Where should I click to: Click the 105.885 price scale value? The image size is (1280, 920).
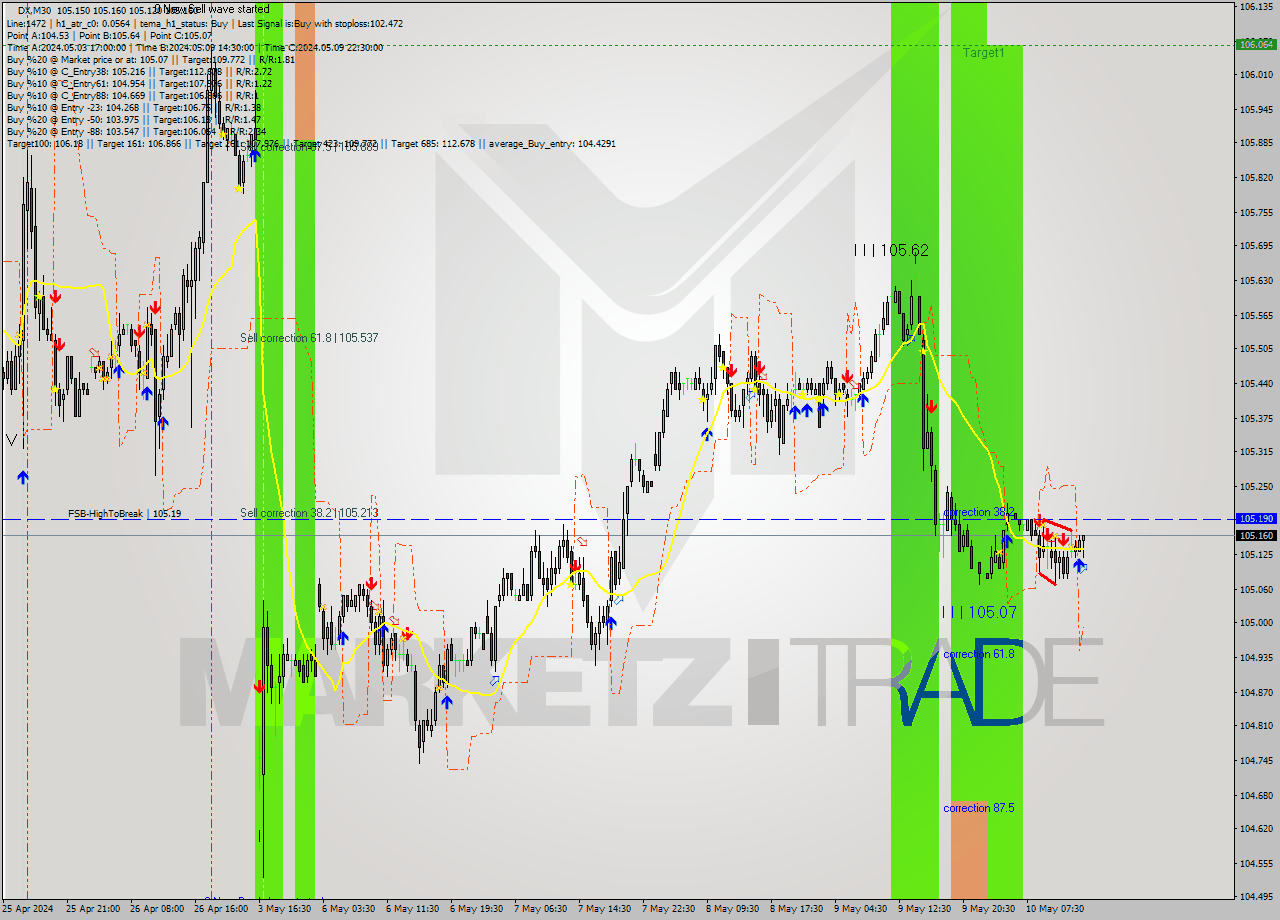tap(1256, 143)
